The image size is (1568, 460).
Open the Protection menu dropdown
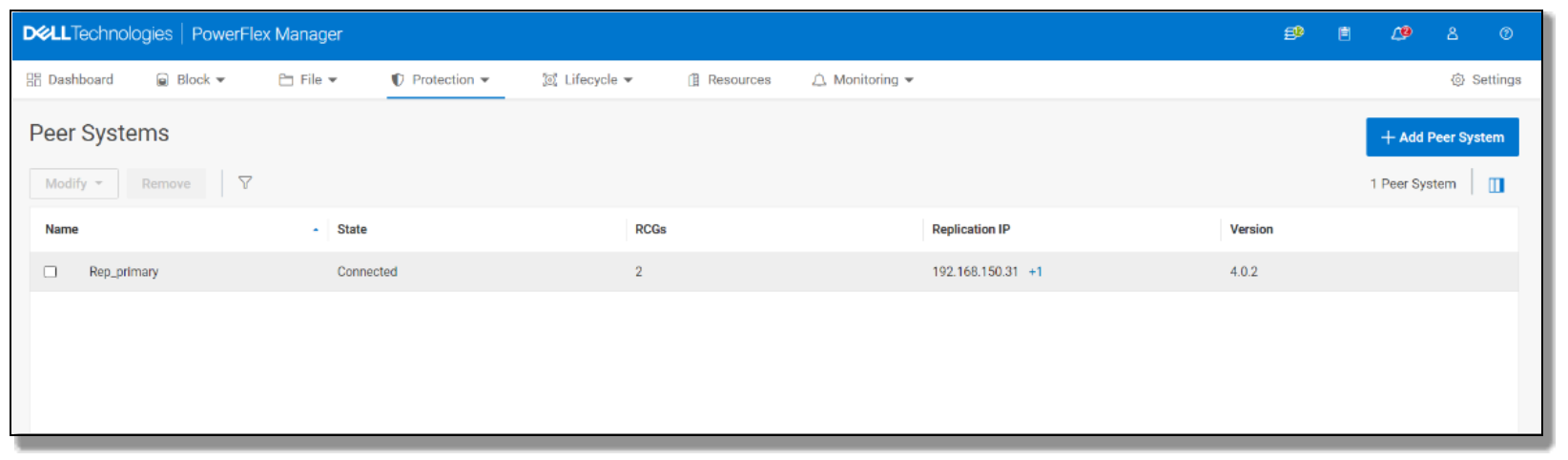click(441, 80)
